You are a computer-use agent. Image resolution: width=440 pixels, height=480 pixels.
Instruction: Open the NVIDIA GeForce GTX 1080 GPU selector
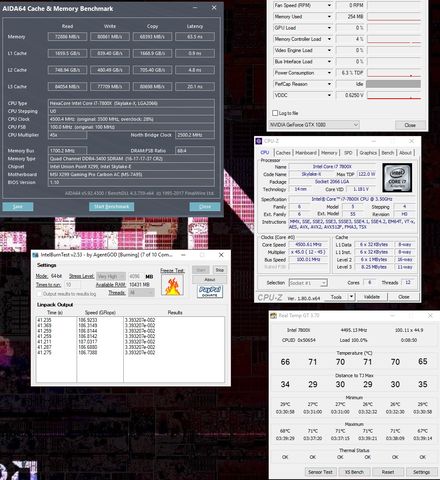[314, 125]
